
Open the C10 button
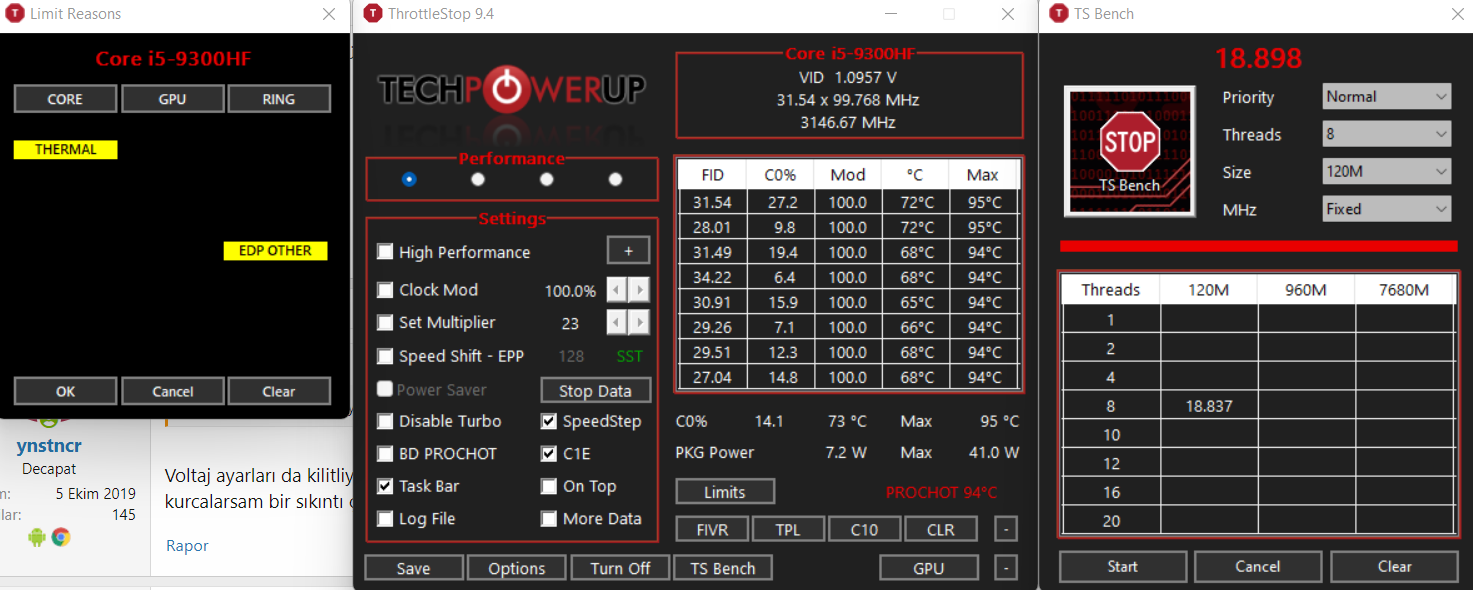point(864,530)
